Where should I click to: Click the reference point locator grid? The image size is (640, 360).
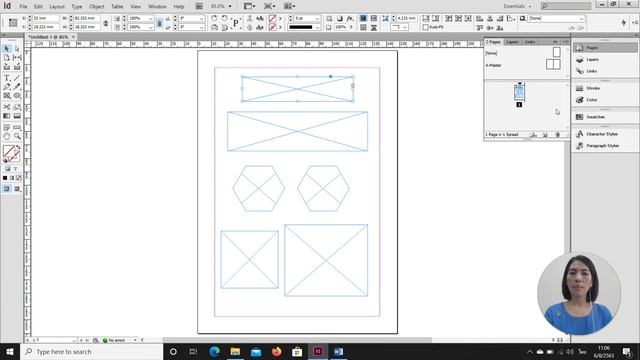pyautogui.click(x=13, y=23)
